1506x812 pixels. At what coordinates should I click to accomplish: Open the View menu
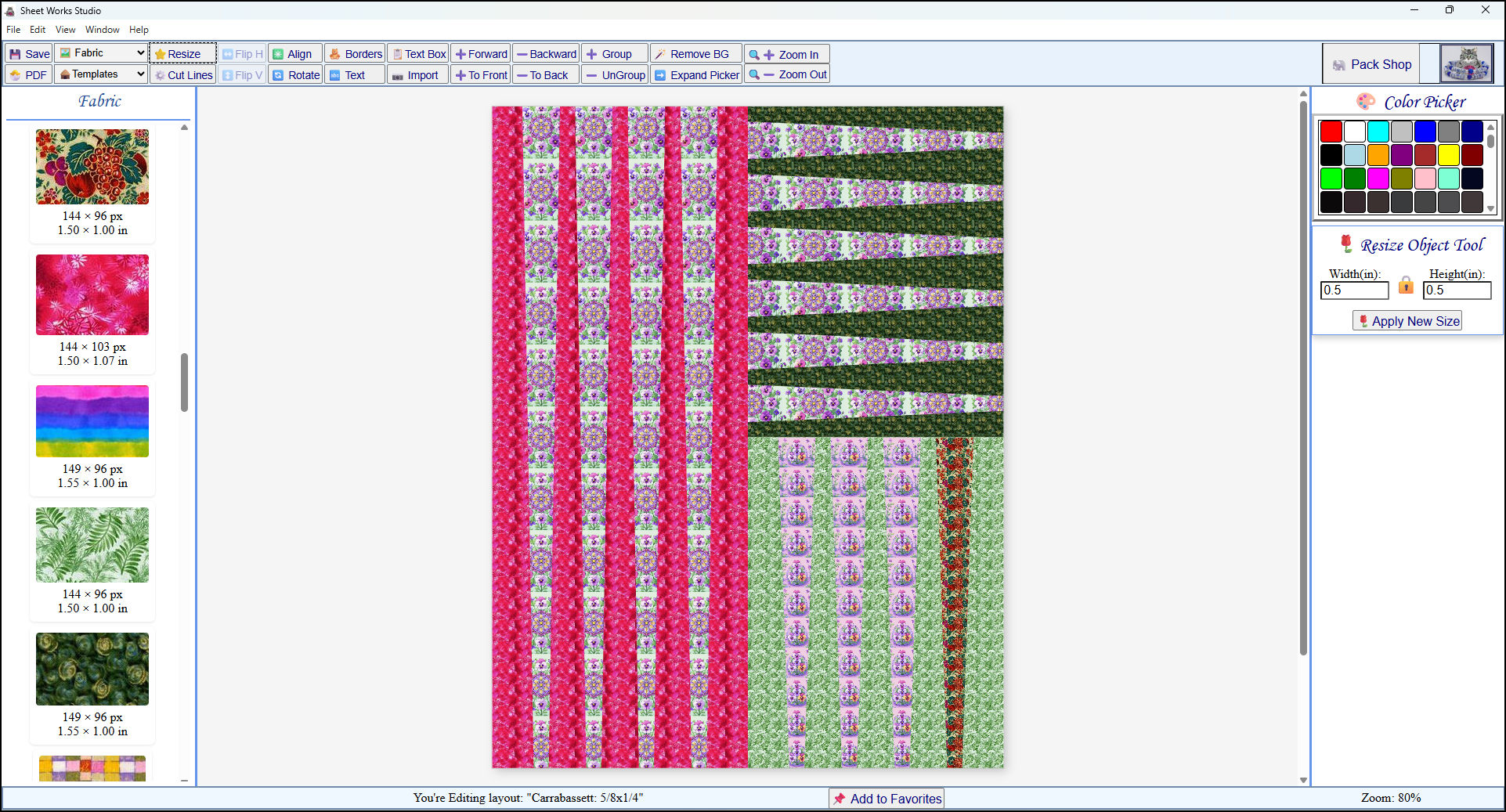point(65,29)
